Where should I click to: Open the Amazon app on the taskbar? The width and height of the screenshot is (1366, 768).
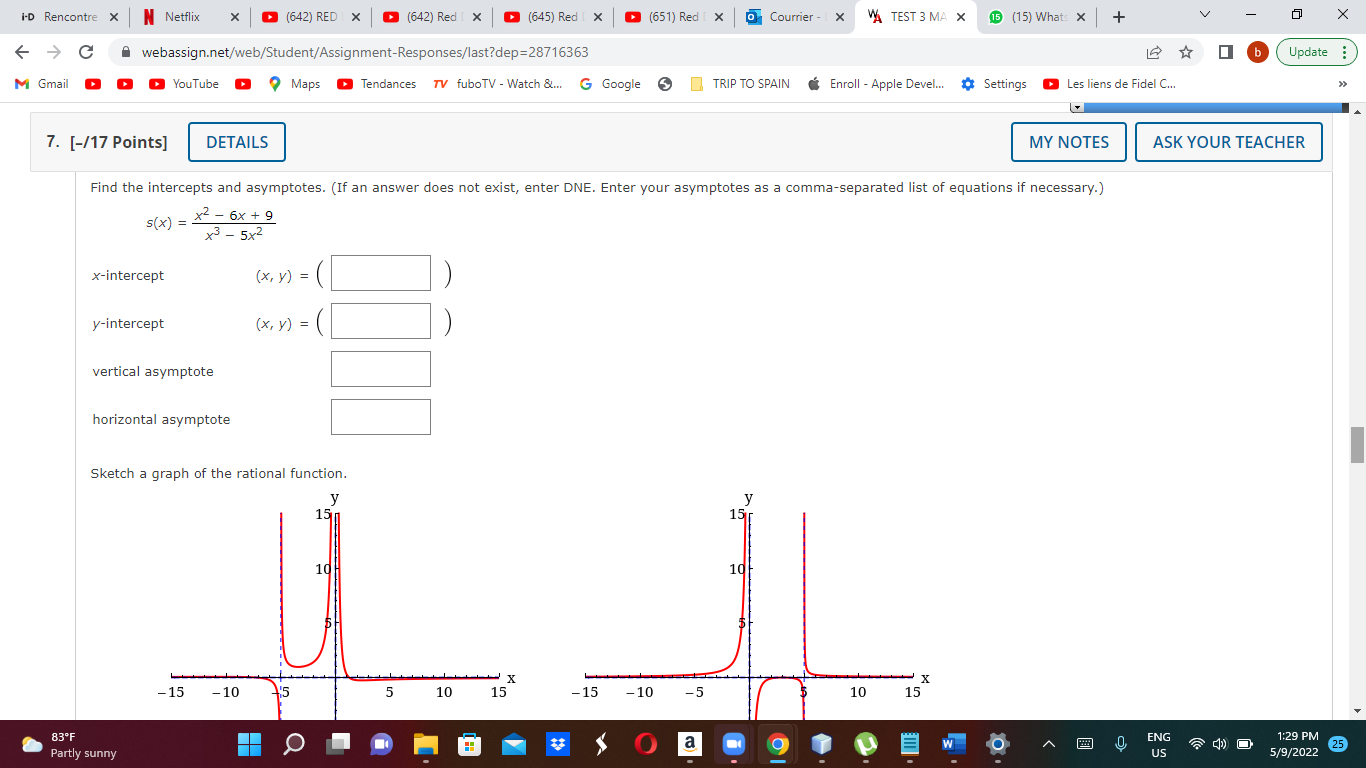tap(691, 744)
